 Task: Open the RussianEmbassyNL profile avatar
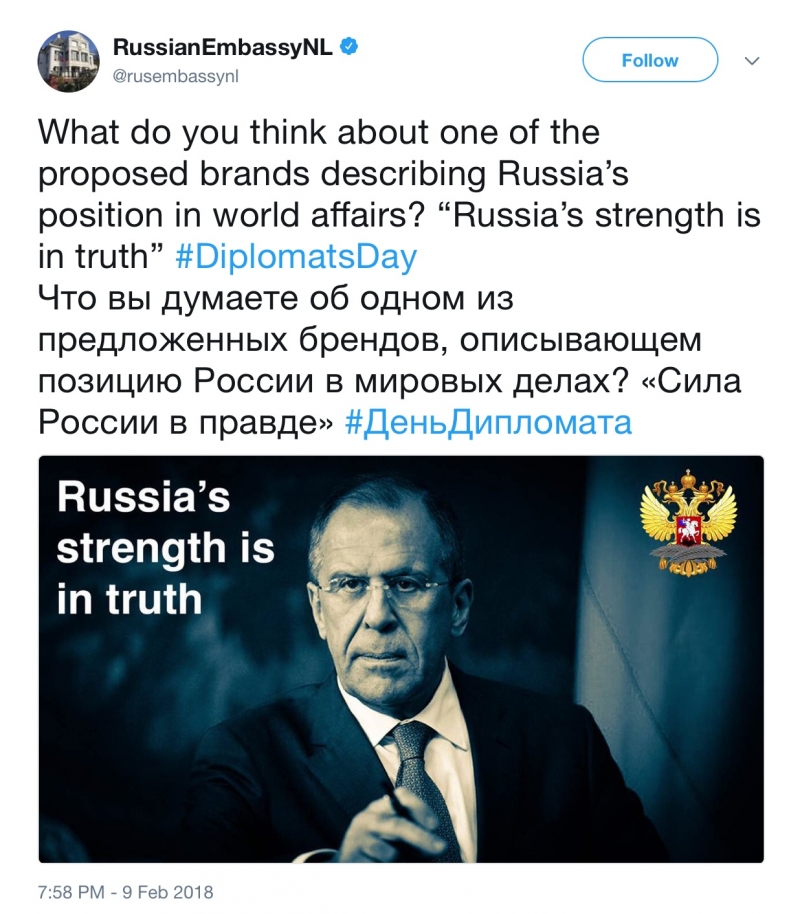[x=68, y=60]
